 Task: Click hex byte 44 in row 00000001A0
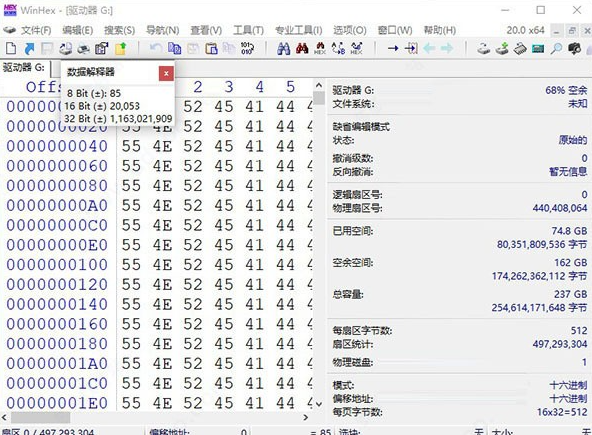285,364
